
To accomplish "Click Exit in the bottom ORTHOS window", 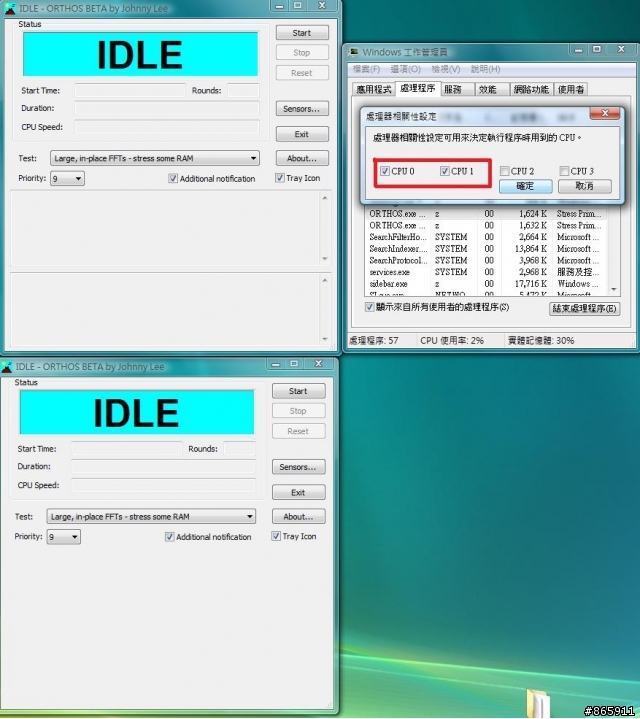I will pos(298,492).
